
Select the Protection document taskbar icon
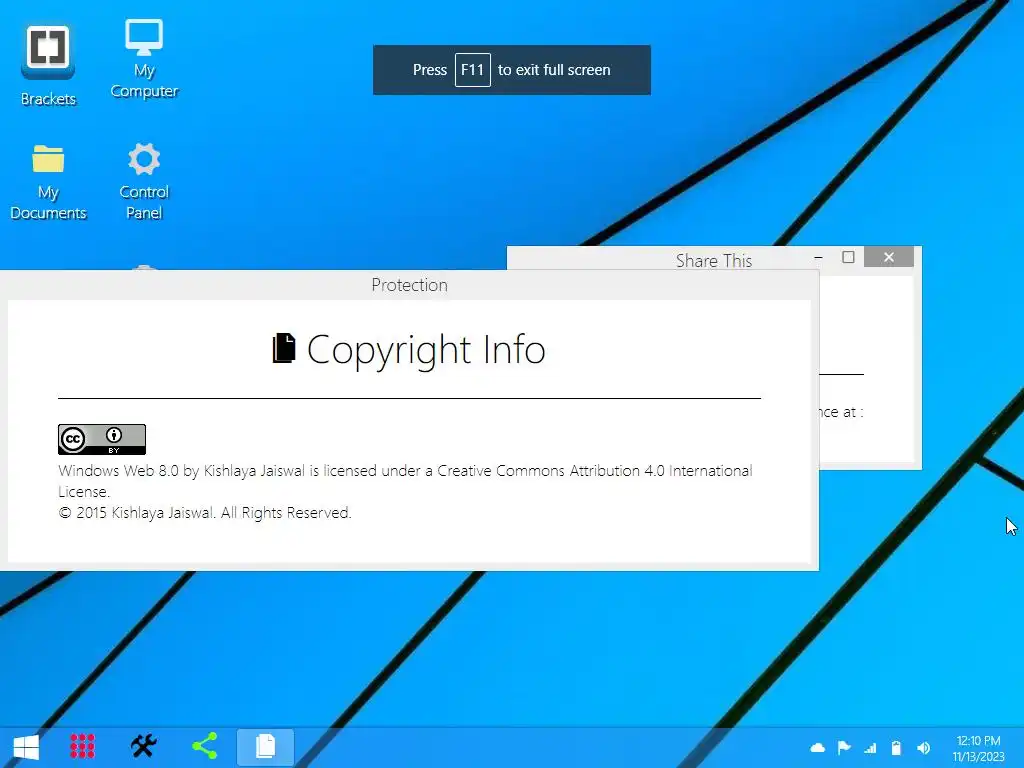tap(265, 746)
